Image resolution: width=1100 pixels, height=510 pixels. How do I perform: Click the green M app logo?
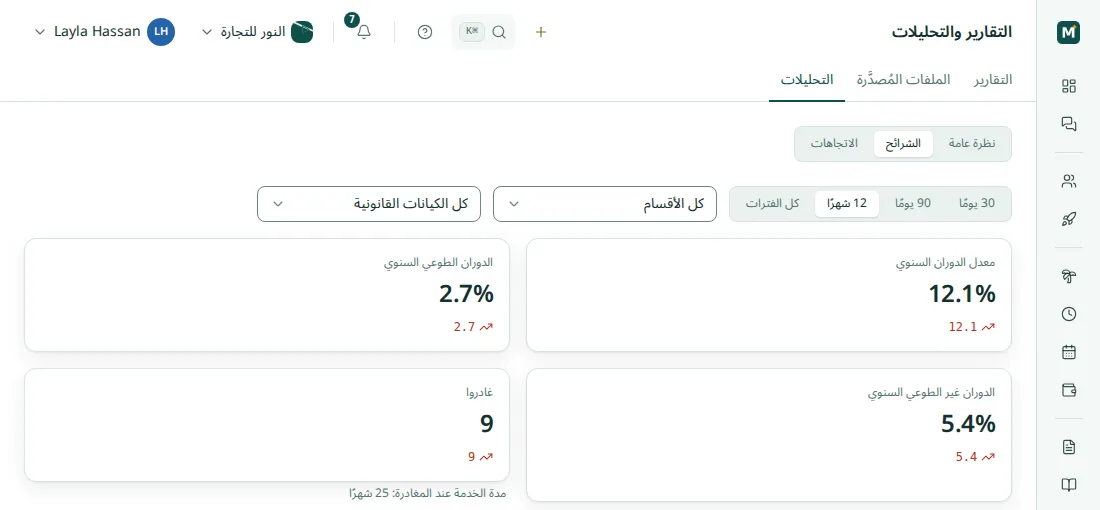click(x=1068, y=32)
